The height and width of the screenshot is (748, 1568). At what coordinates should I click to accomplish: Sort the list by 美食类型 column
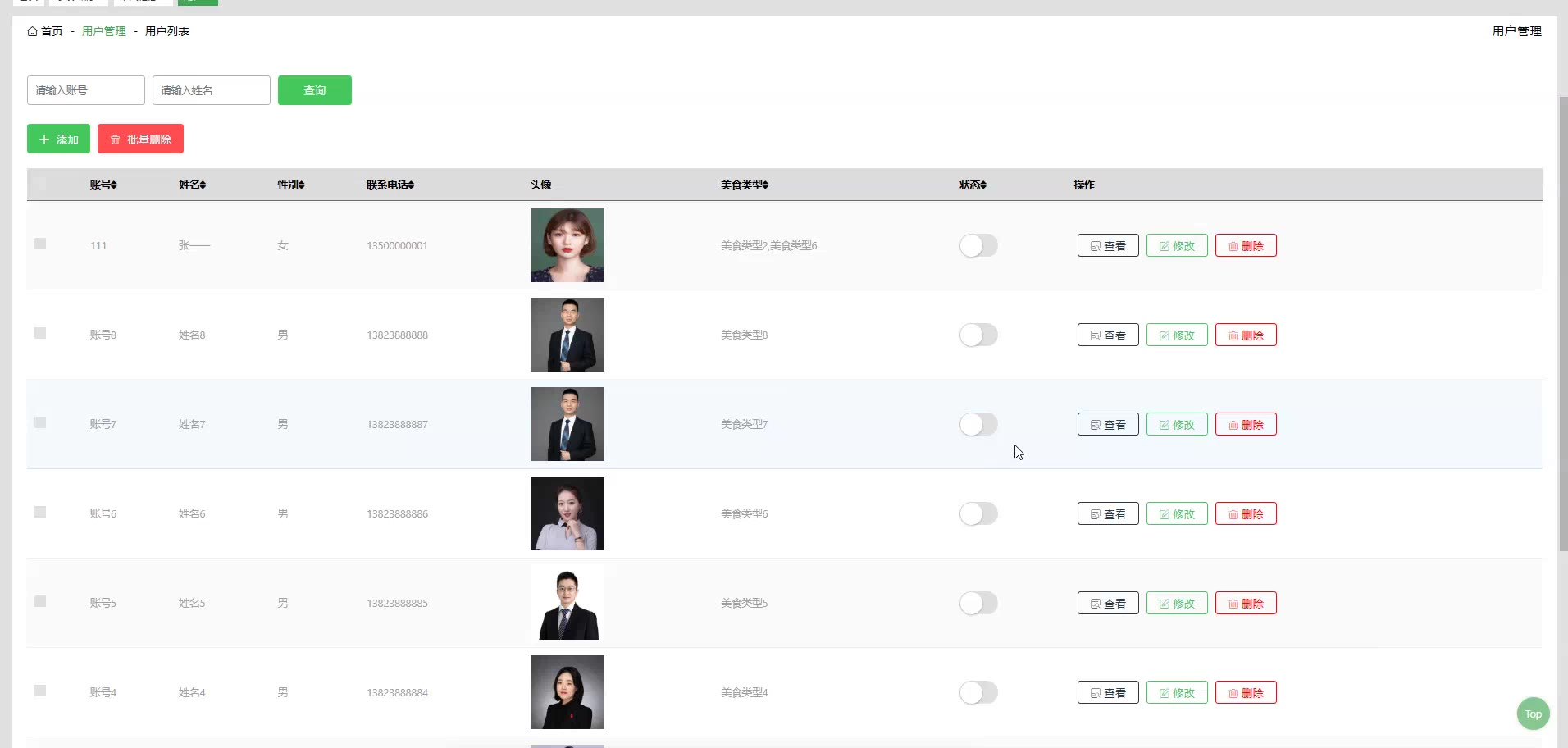745,185
